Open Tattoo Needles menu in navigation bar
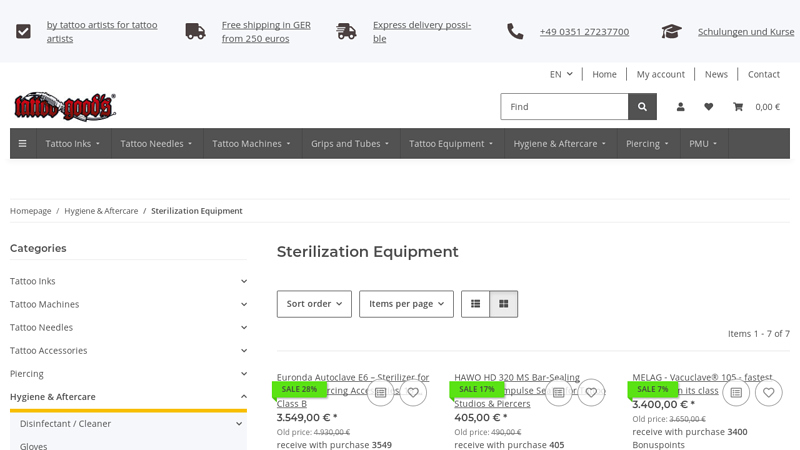Image resolution: width=800 pixels, height=450 pixels. [157, 143]
